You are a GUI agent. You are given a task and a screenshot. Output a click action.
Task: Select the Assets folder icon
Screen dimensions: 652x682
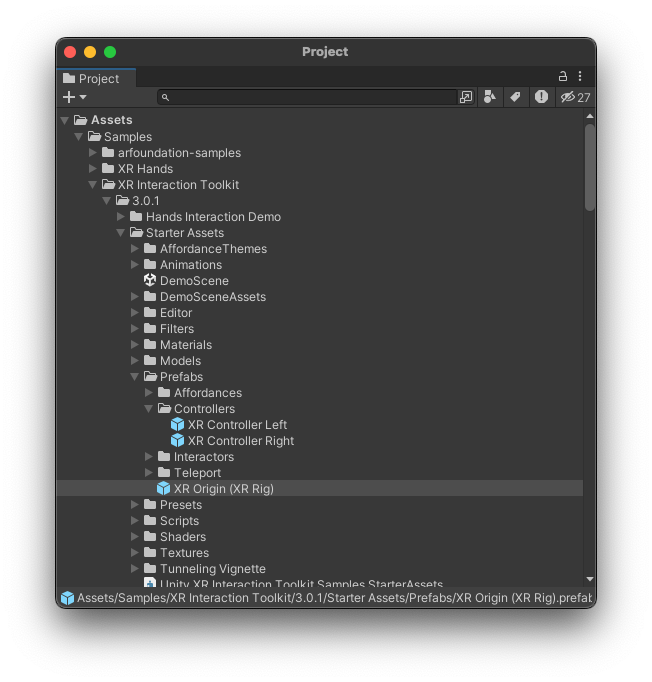80,120
